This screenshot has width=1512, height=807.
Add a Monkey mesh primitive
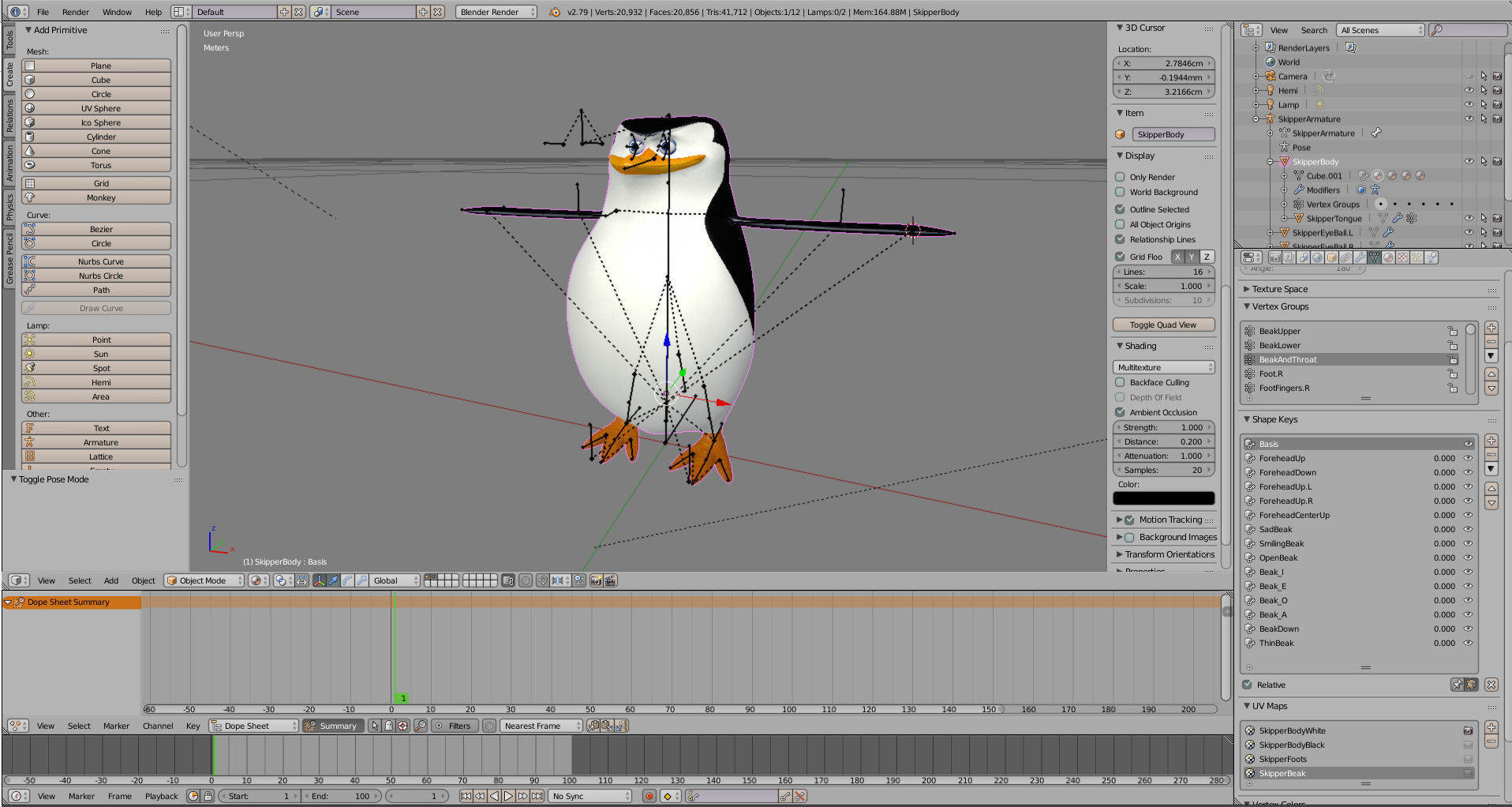tap(96, 197)
